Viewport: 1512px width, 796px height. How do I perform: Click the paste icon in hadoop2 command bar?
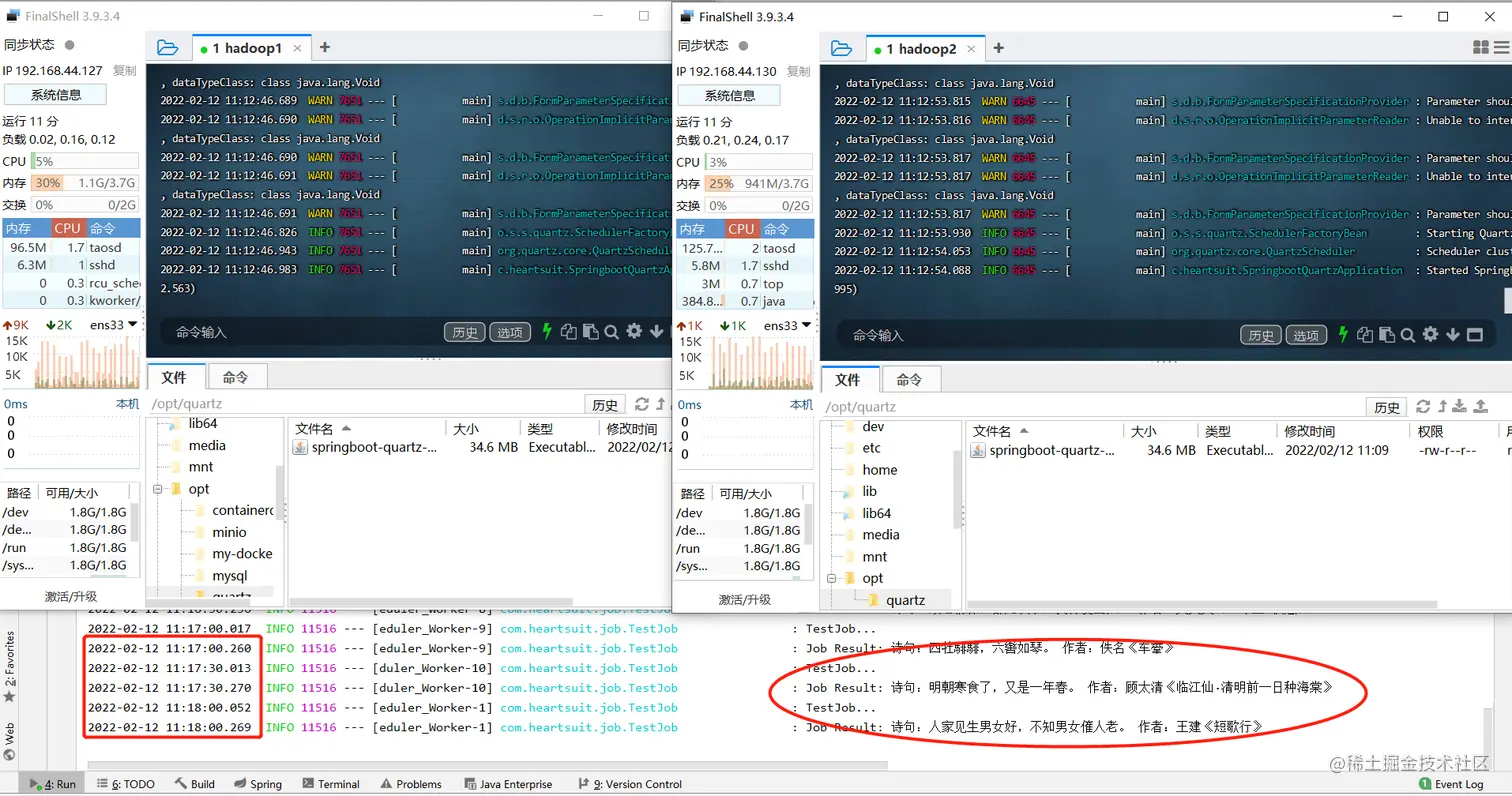tap(1387, 334)
